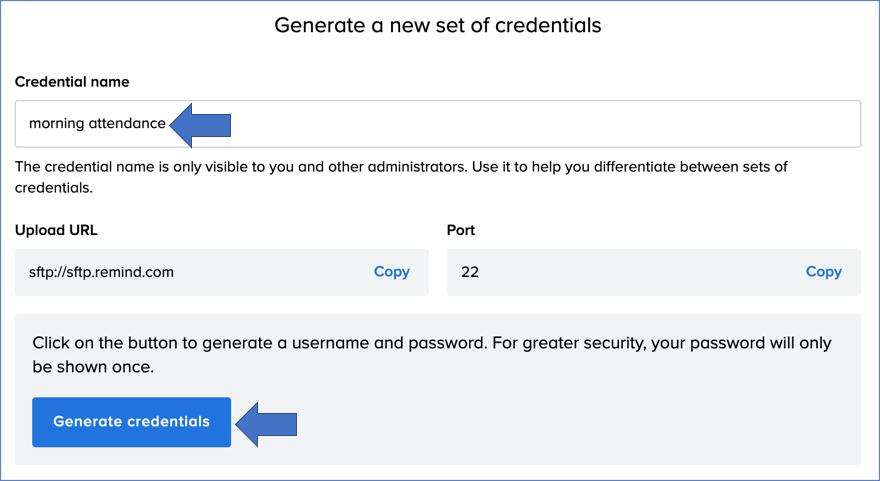This screenshot has width=880, height=481.
Task: Copy the Upload URL value
Action: point(391,272)
